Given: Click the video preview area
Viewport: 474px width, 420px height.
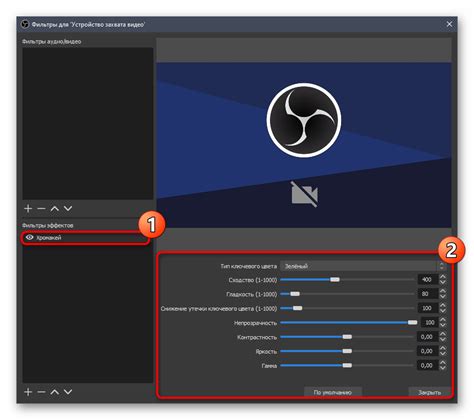Looking at the screenshot, I should [304, 145].
